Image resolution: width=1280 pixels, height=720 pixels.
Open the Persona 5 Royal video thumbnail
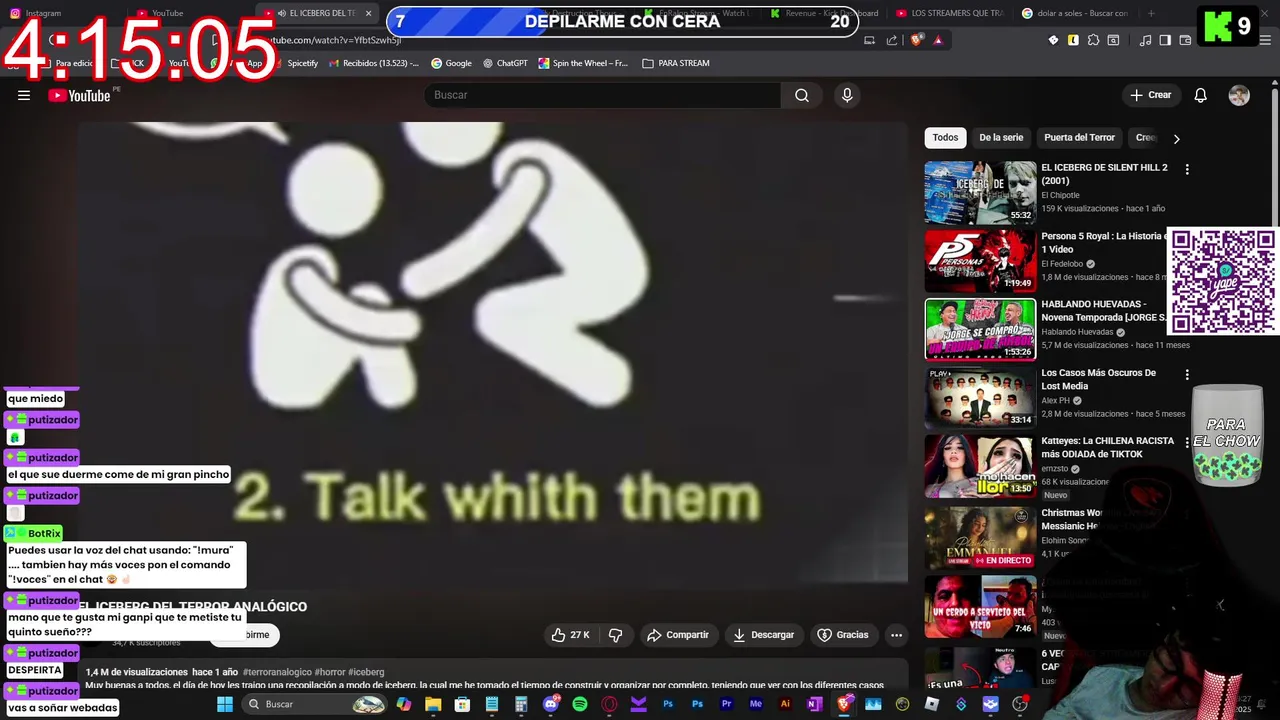tap(980, 261)
